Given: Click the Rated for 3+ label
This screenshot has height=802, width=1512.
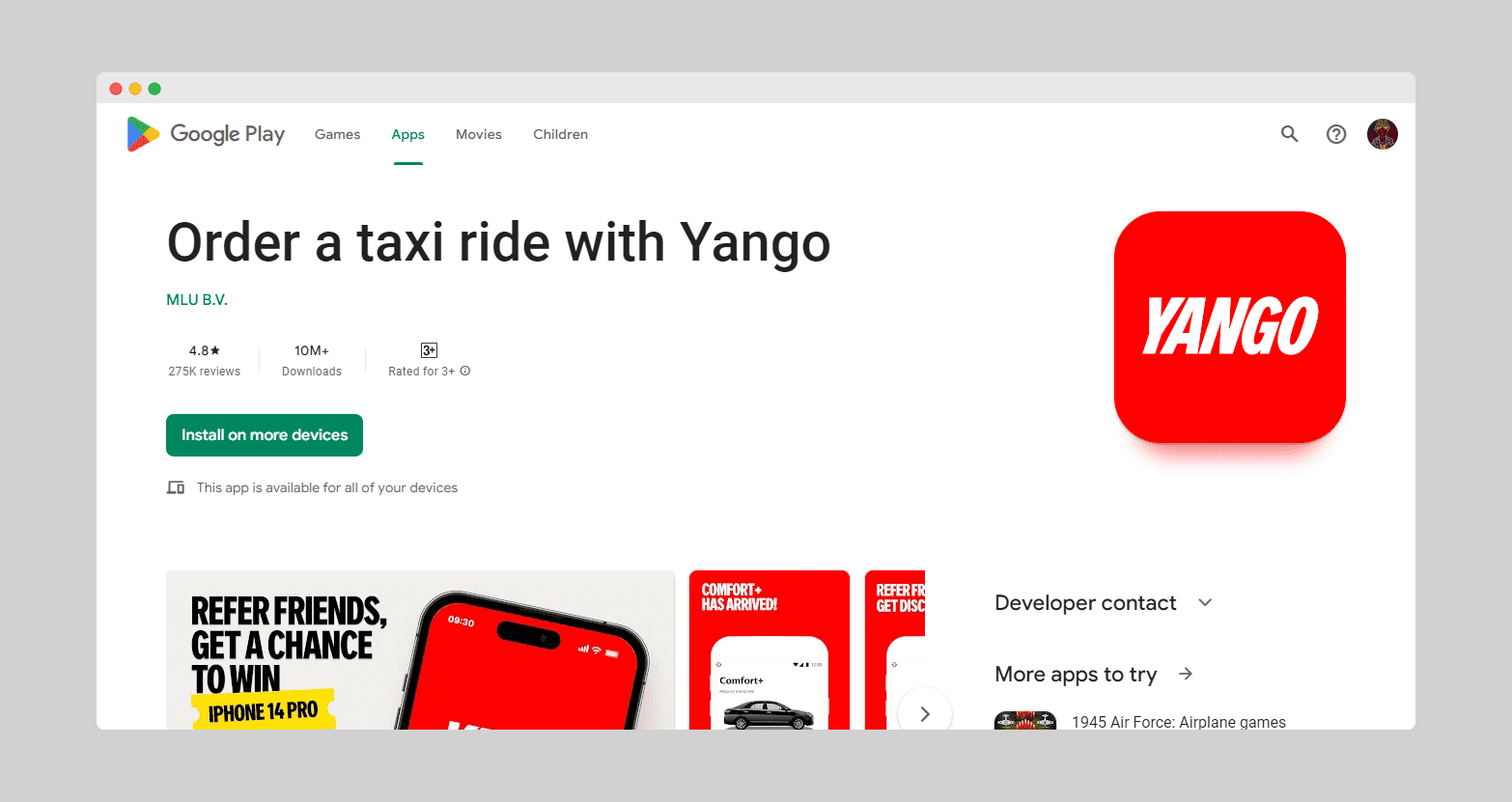Looking at the screenshot, I should pyautogui.click(x=421, y=372).
